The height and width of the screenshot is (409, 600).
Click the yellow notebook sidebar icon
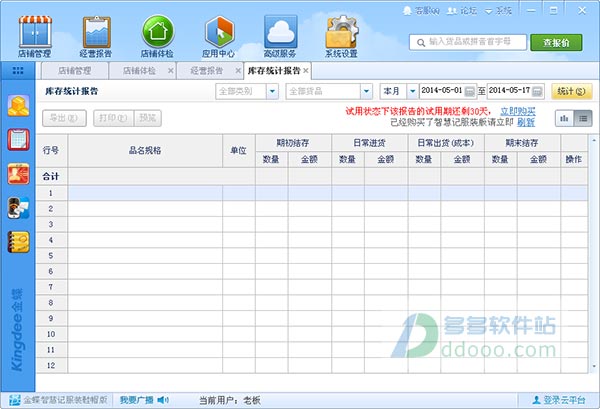click(18, 242)
